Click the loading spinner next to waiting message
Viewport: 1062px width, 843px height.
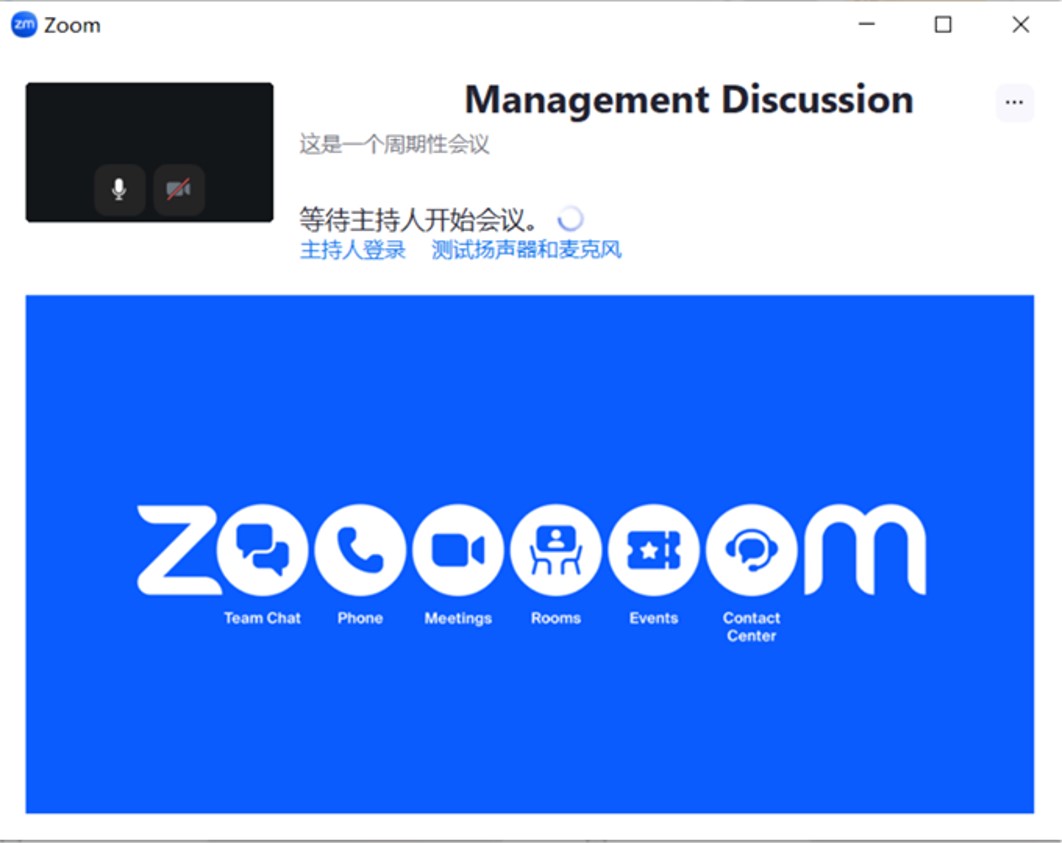click(x=571, y=218)
